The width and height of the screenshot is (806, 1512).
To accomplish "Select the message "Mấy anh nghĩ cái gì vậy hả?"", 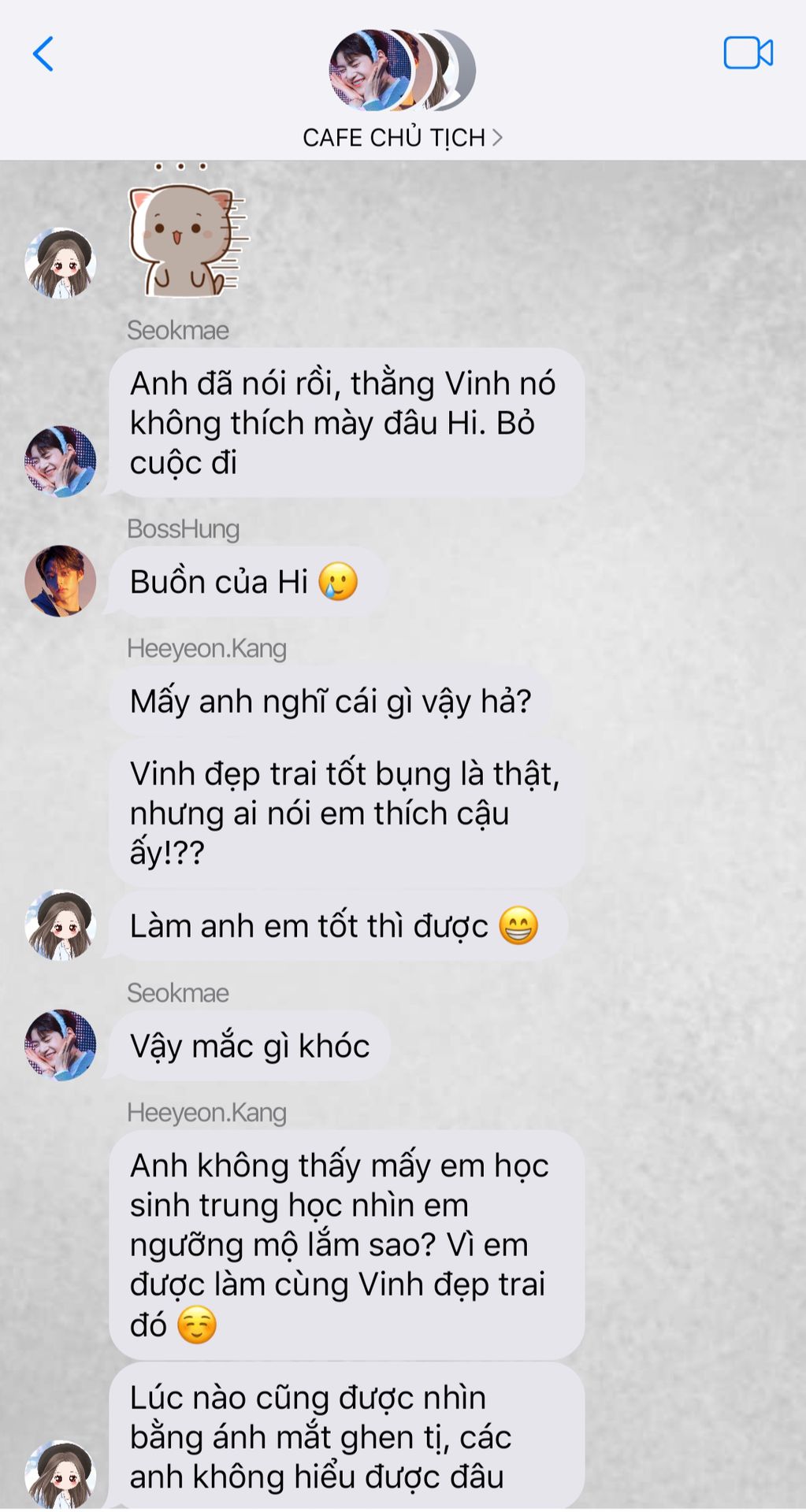I will coord(330,701).
